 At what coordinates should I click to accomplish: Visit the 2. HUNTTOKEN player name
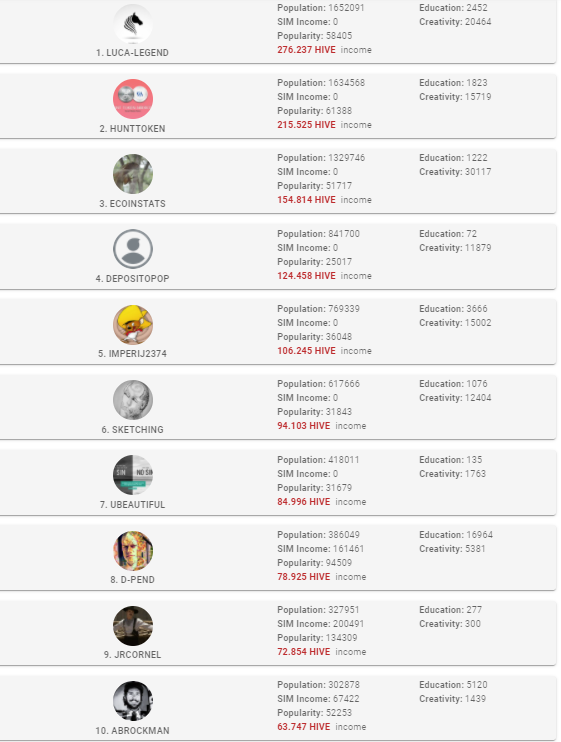[132, 128]
